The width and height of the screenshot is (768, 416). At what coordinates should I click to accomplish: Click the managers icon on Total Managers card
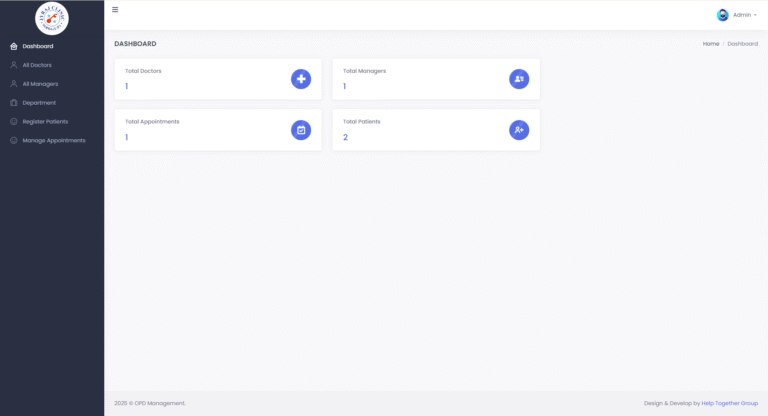pyautogui.click(x=519, y=79)
